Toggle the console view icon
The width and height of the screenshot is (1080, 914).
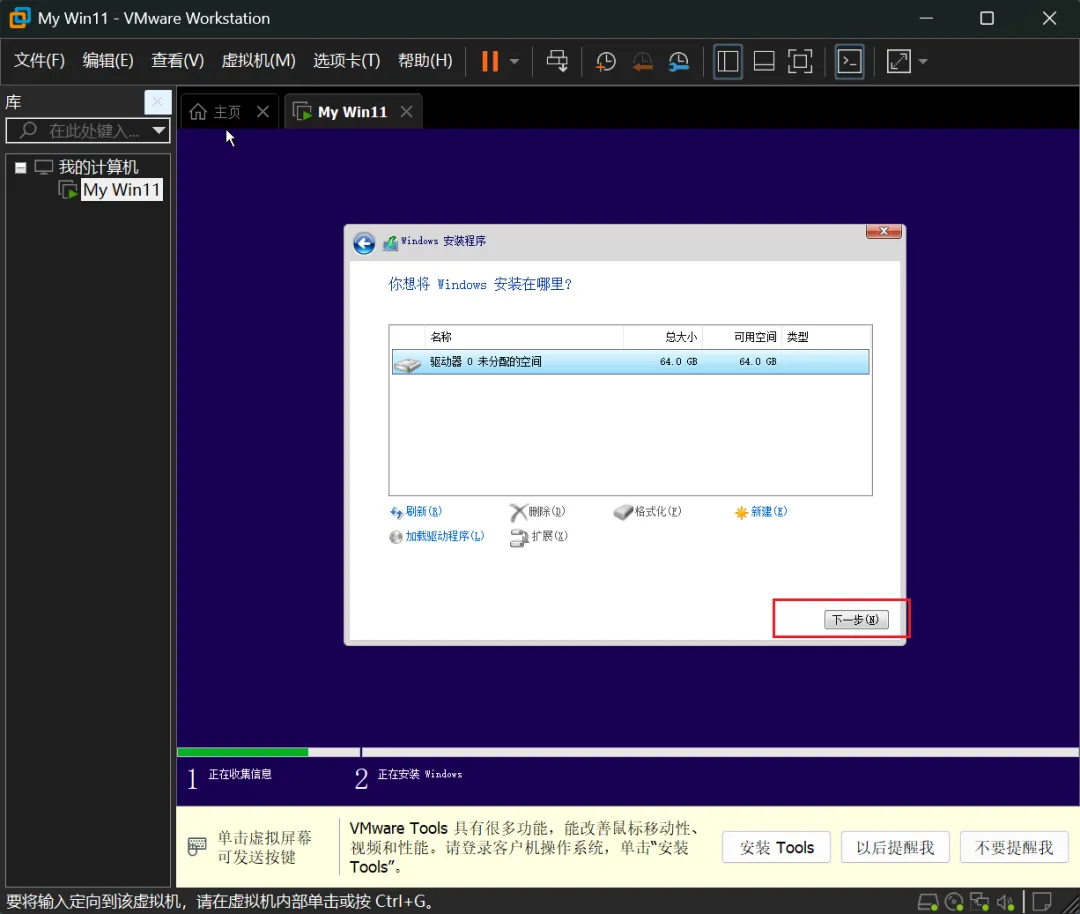click(849, 61)
